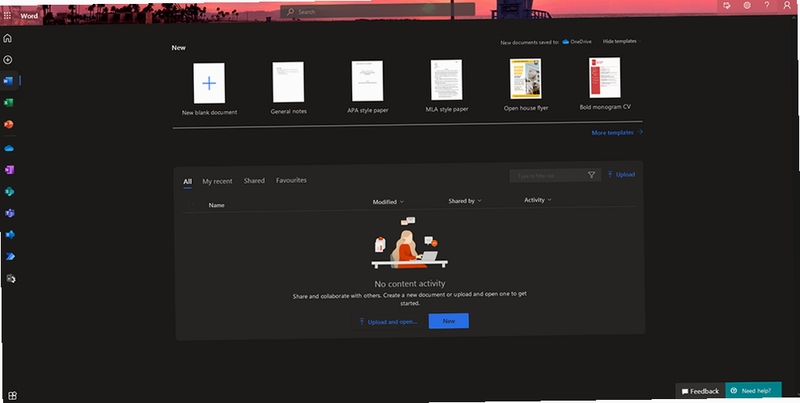Image resolution: width=800 pixels, height=403 pixels.
Task: Open the Bold monogram CV template
Action: click(x=605, y=84)
